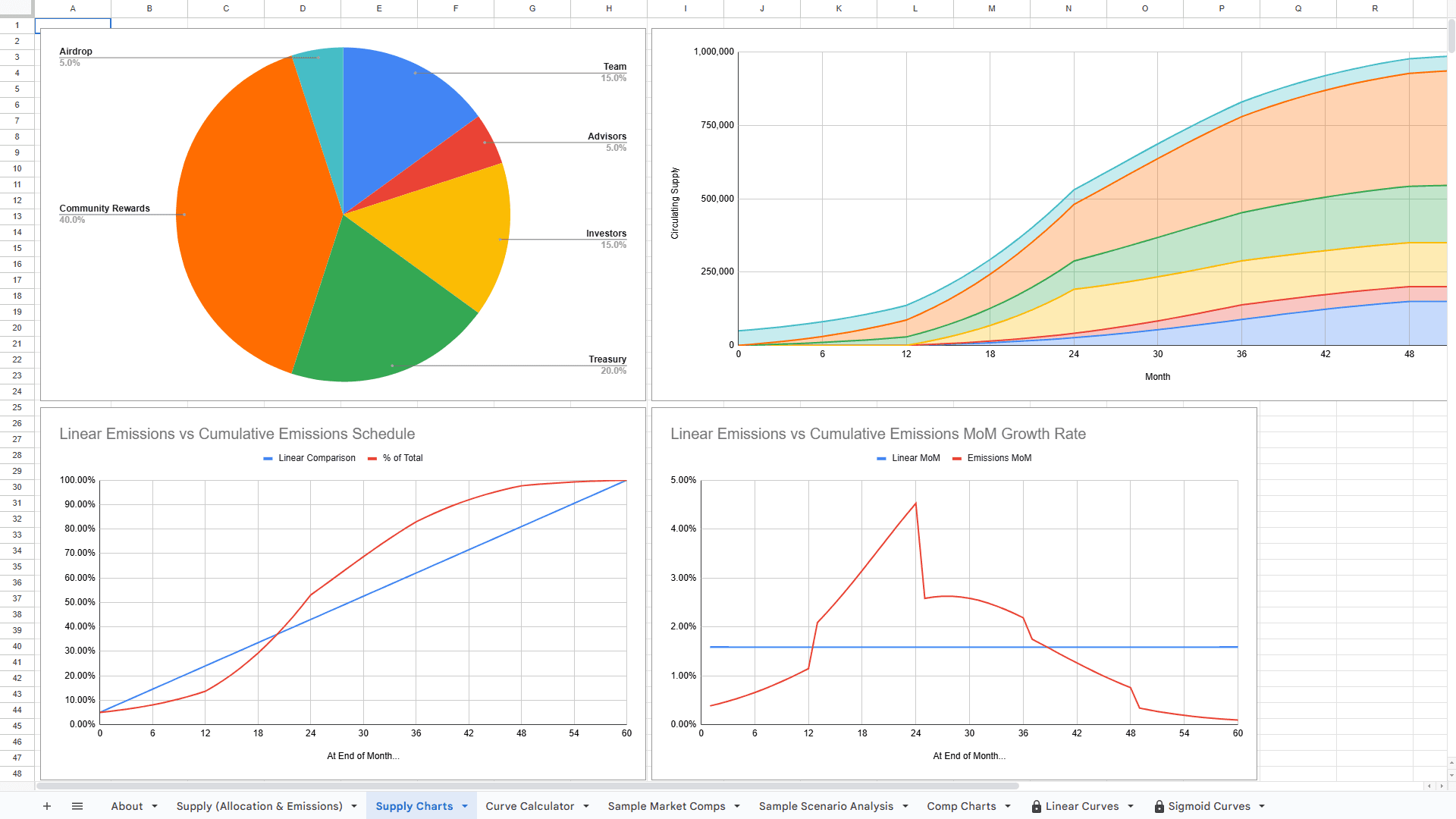Open Comp Charts tab dropdown arrow
Viewport: 1456px width, 819px height.
[1008, 806]
